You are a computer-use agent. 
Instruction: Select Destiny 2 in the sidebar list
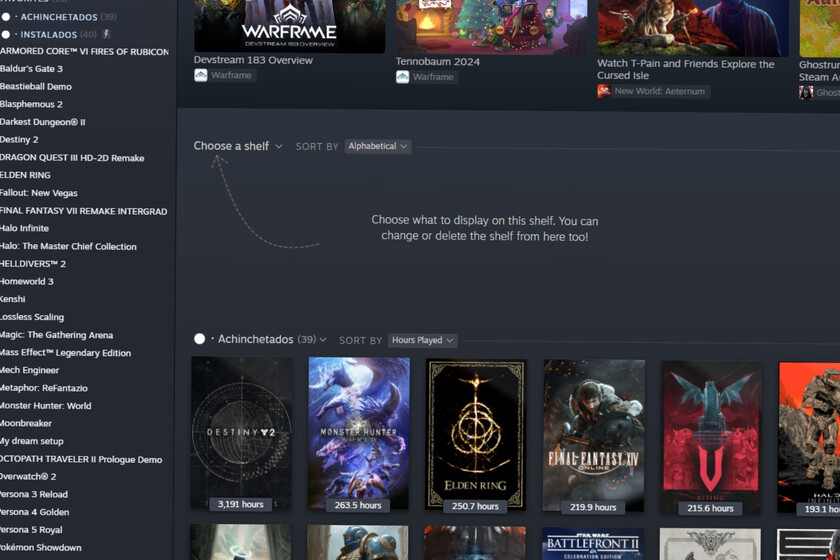pos(19,139)
